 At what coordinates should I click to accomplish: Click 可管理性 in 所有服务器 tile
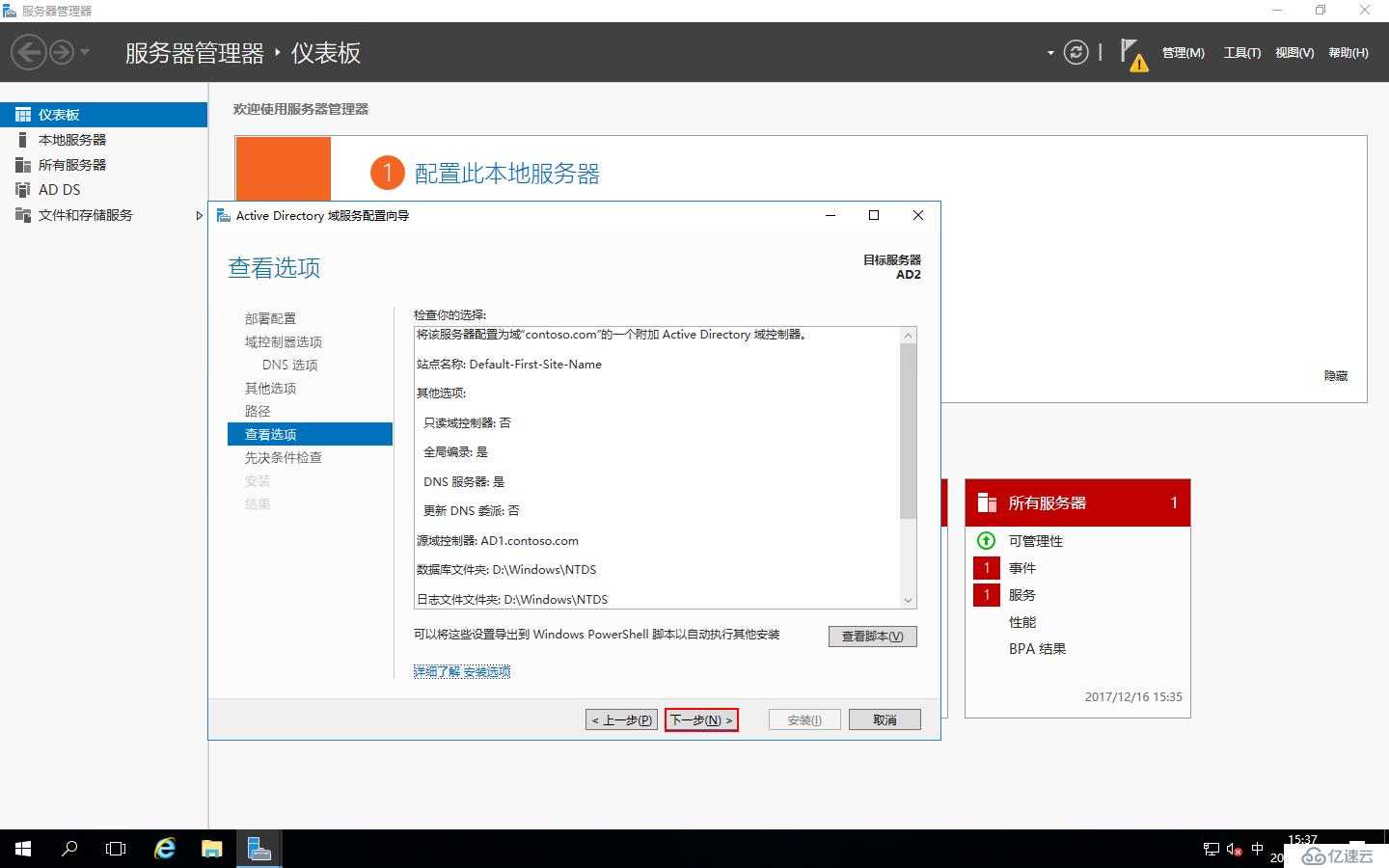coord(1036,541)
